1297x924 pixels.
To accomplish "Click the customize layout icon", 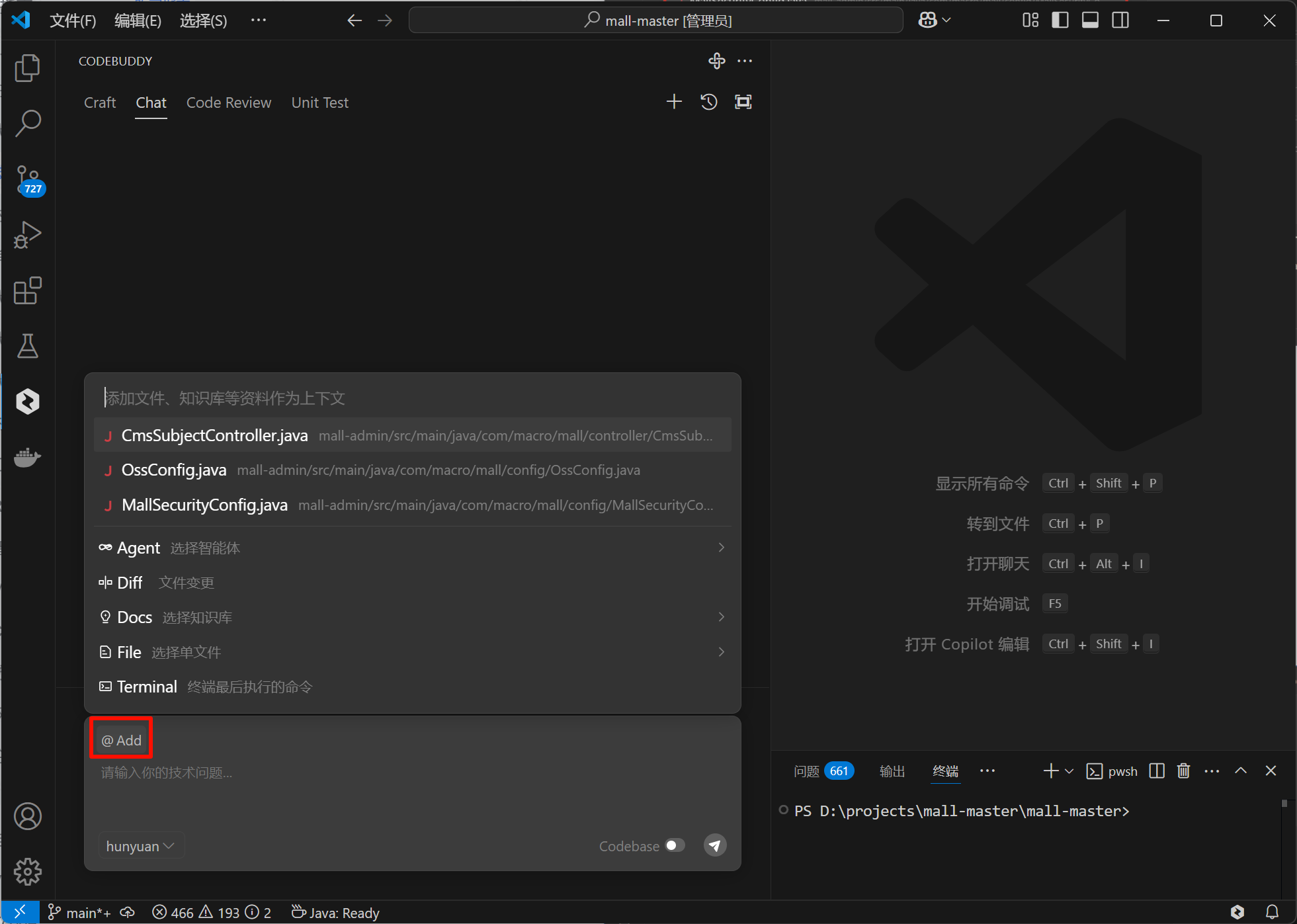I will click(x=1030, y=21).
